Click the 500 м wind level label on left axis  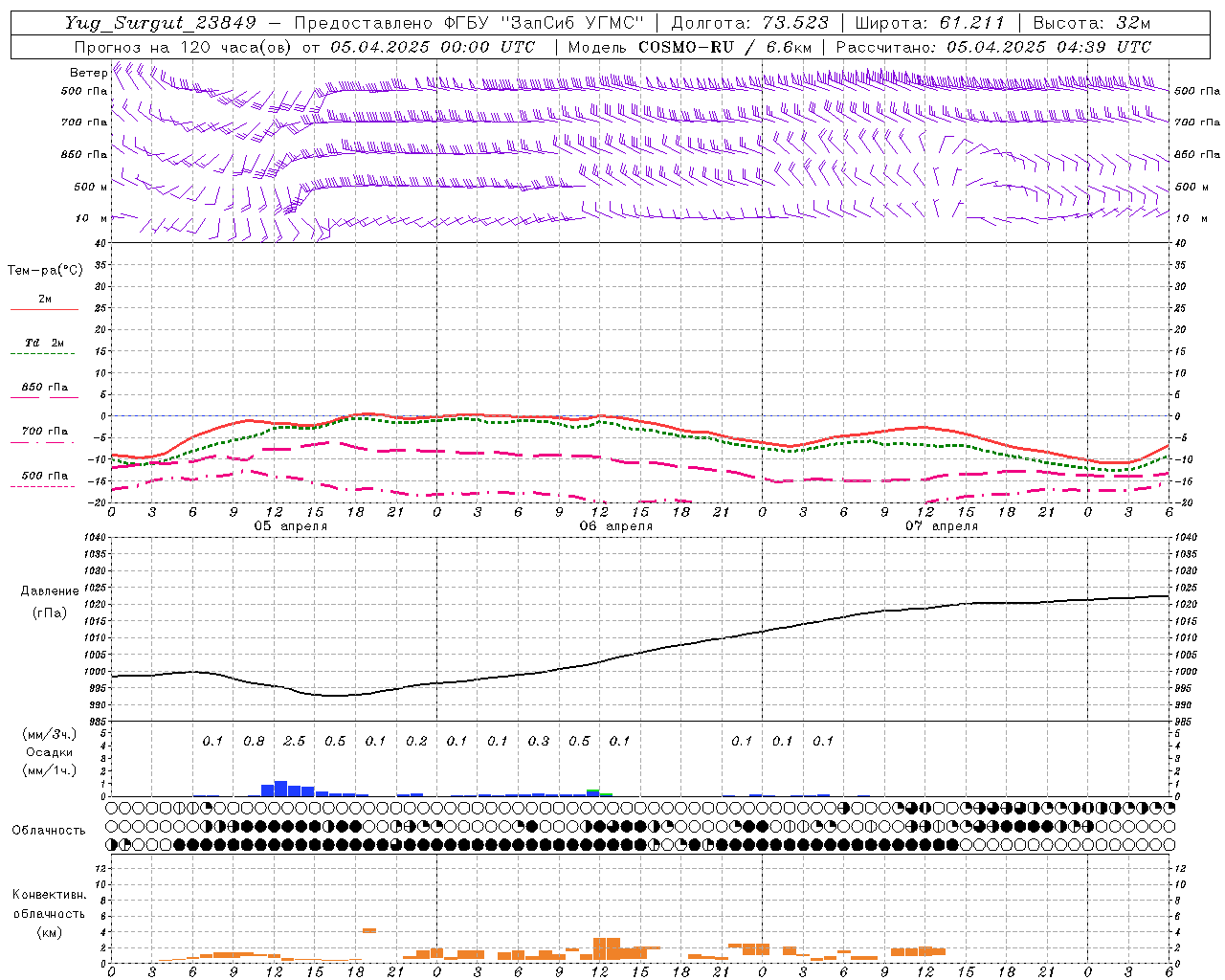point(91,187)
